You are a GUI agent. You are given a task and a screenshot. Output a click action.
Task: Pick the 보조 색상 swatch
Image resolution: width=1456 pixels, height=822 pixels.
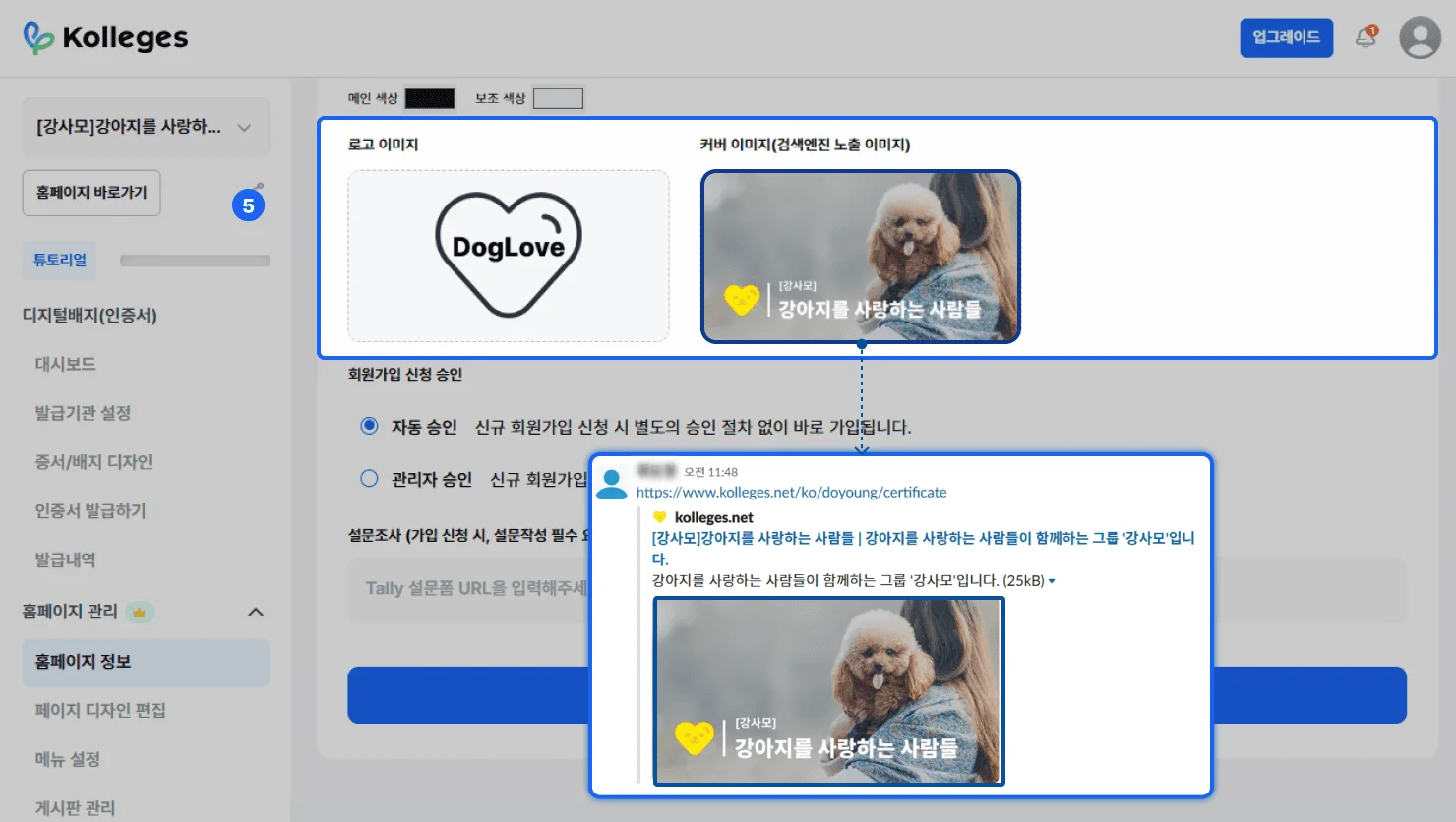558,98
